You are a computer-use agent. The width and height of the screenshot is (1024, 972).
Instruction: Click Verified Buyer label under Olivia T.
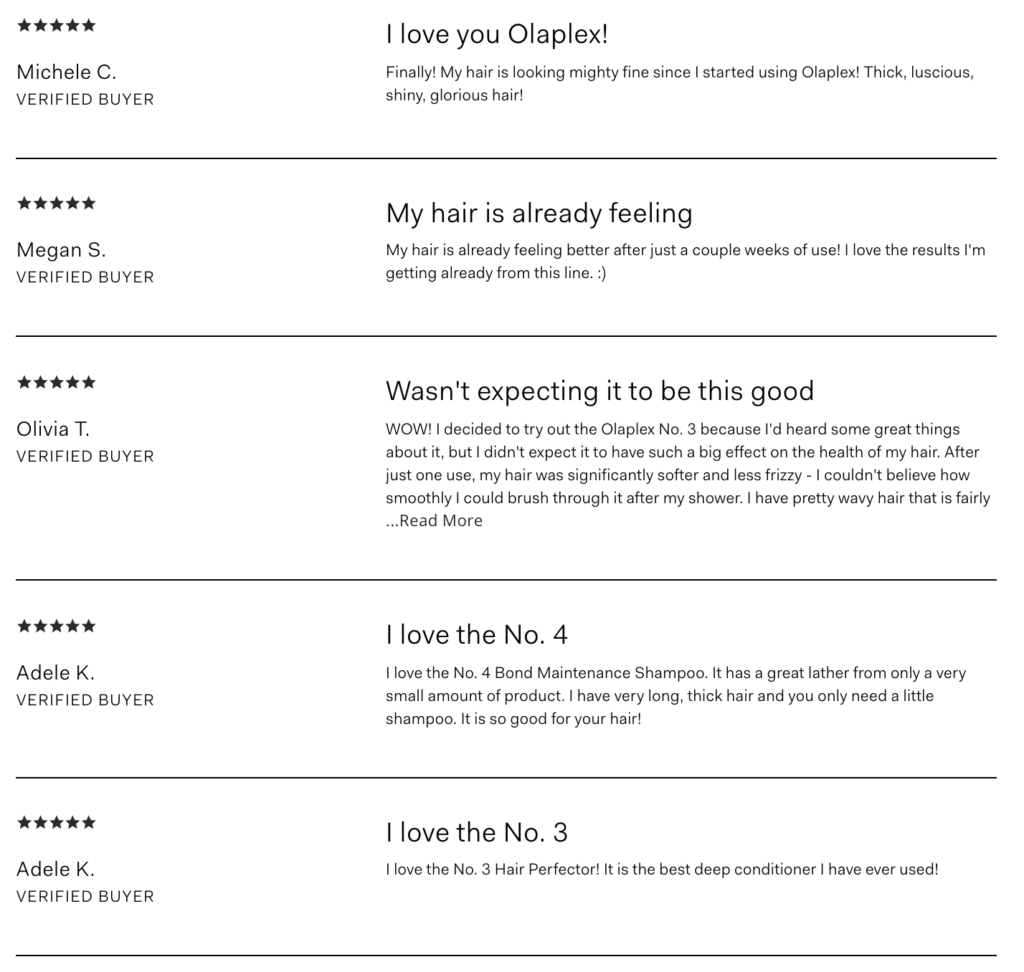[85, 457]
